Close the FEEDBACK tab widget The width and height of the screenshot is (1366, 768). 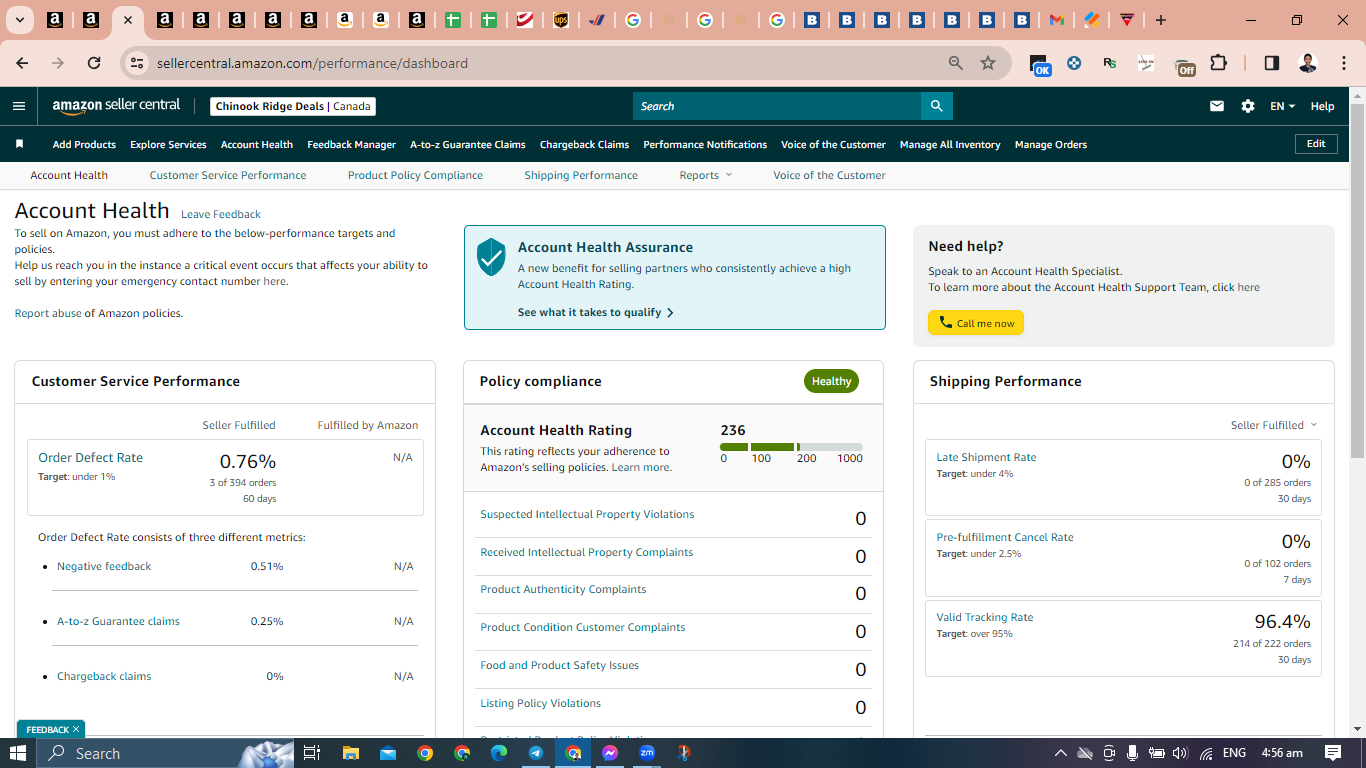click(76, 729)
